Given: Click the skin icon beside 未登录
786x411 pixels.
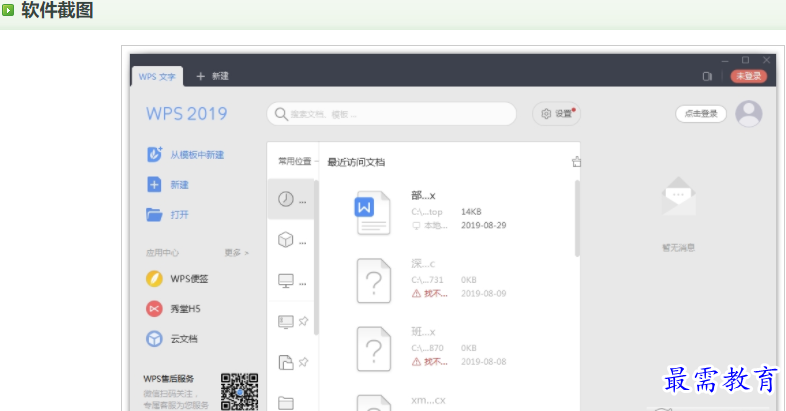Looking at the screenshot, I should coord(707,77).
